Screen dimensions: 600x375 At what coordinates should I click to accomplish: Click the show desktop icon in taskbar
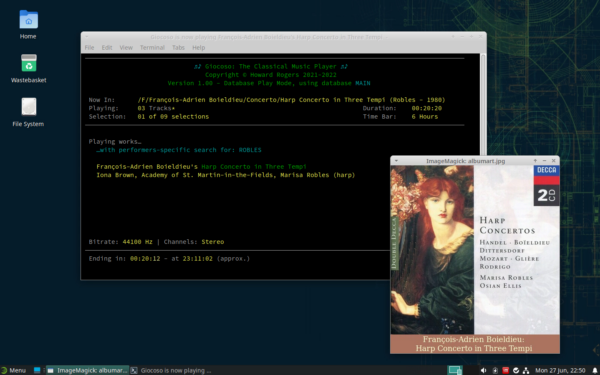[x=37, y=370]
